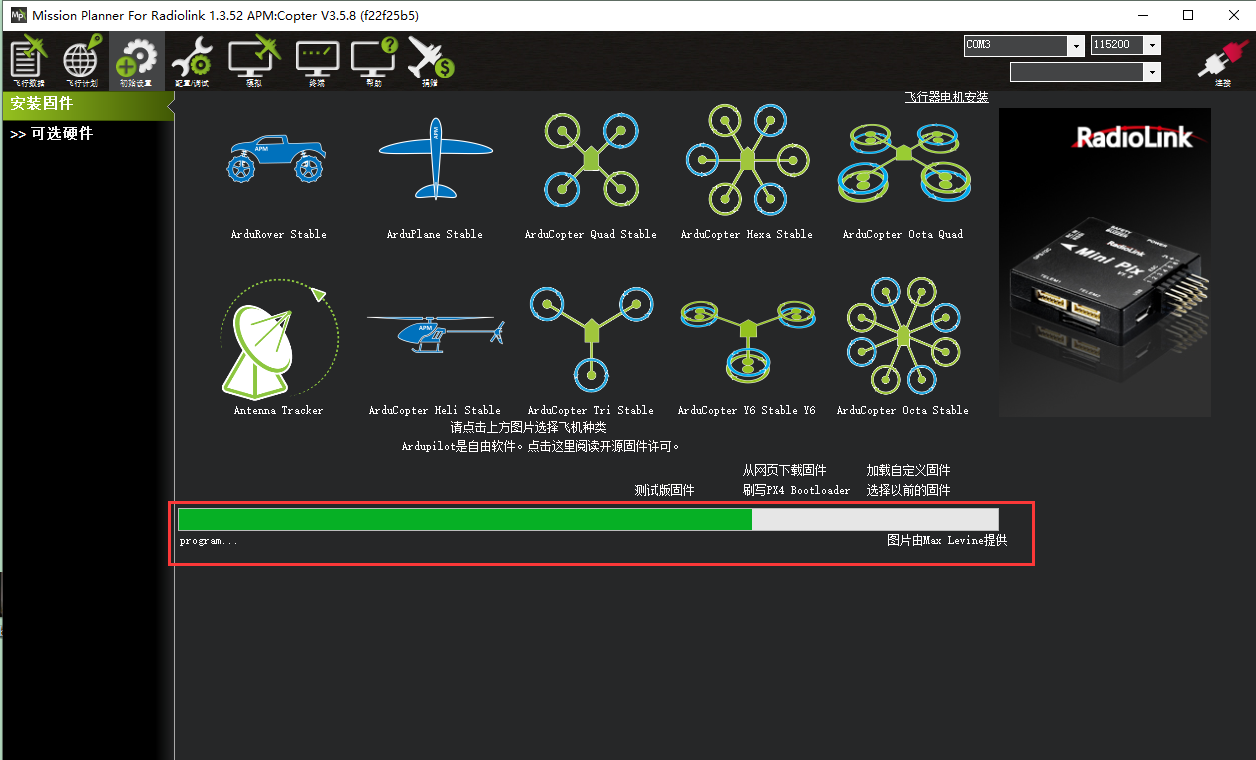
Task: Open the 飞行器电机安装 link
Action: point(946,97)
